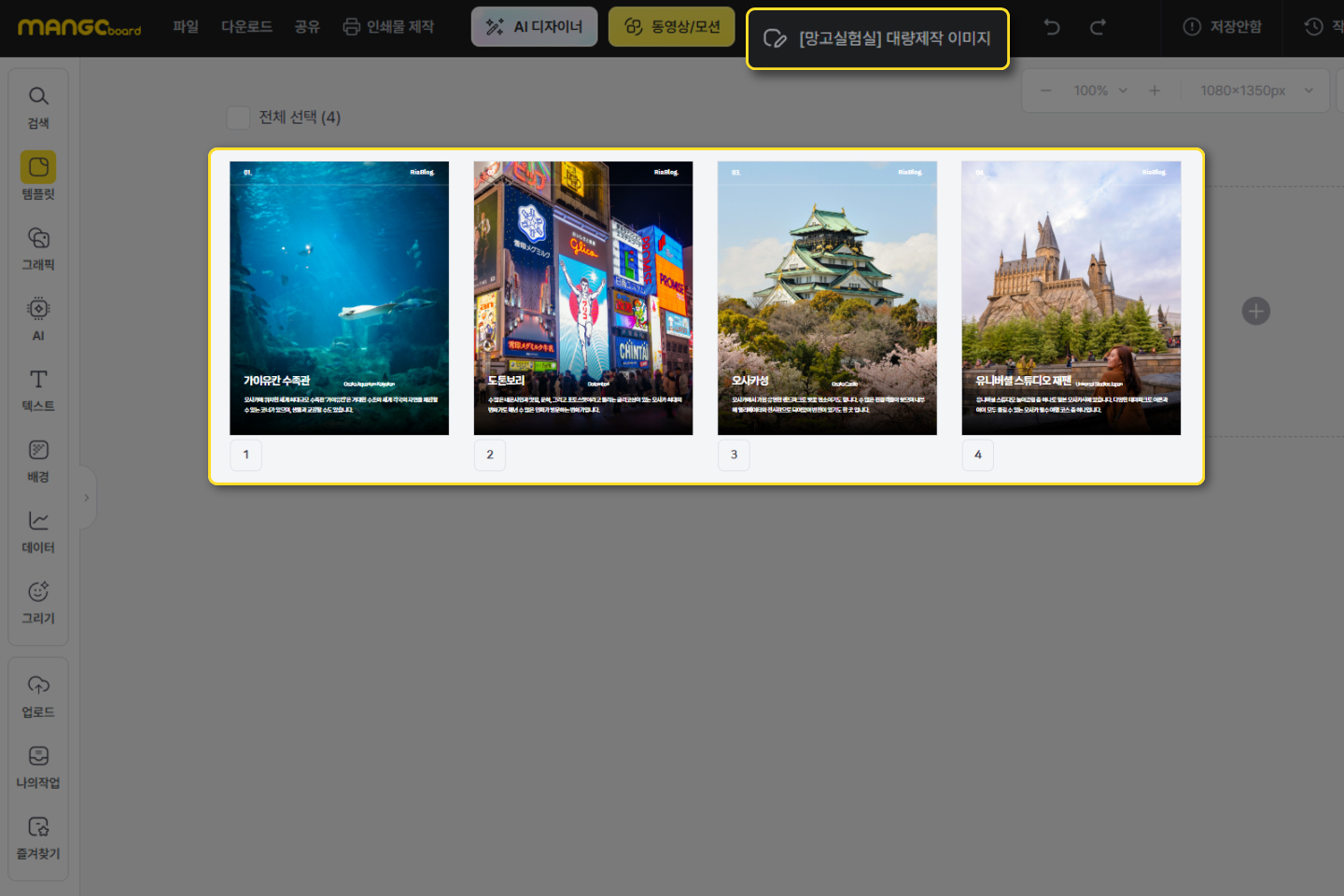Click page number 4 label
The image size is (1344, 896).
coord(978,455)
